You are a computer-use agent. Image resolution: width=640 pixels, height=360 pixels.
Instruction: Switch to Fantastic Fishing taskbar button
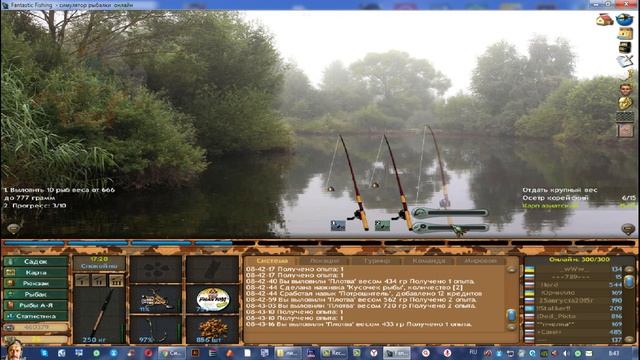(x=396, y=353)
